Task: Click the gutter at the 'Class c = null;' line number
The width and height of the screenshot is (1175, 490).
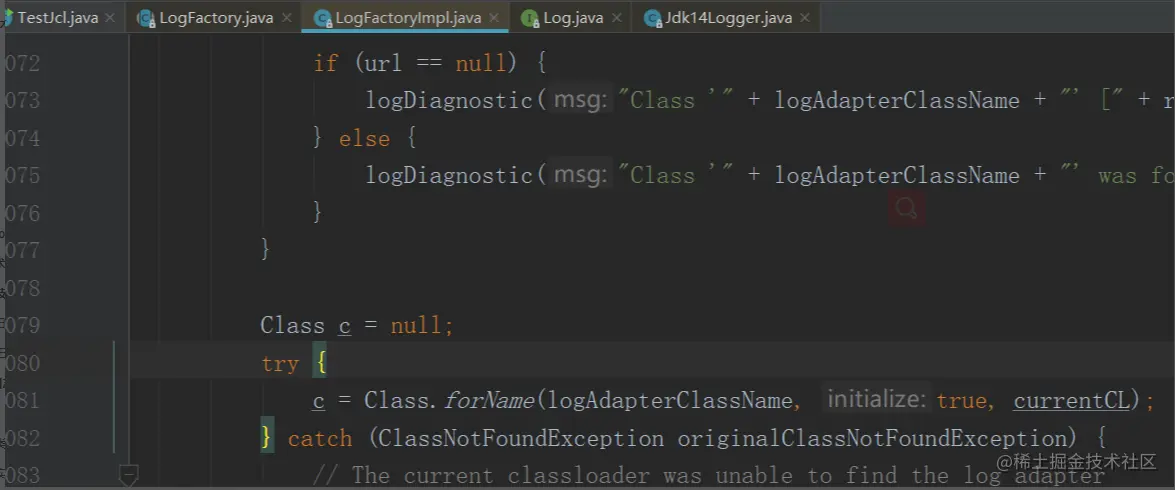Action: click(x=21, y=326)
